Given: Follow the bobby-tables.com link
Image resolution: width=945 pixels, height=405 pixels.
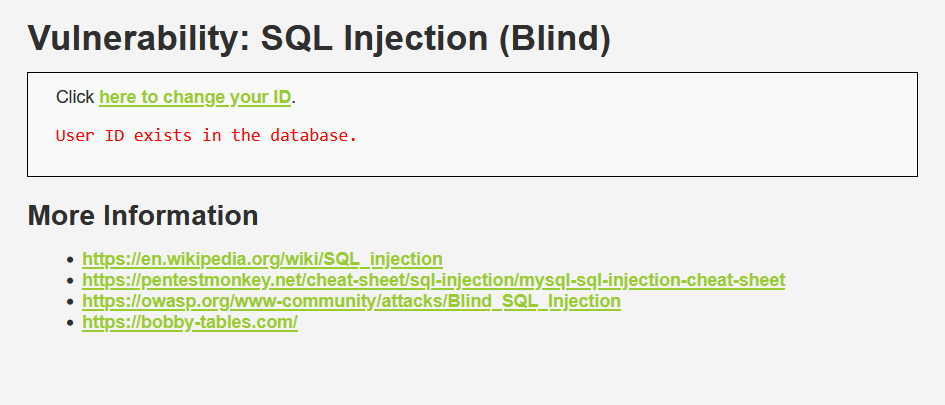Looking at the screenshot, I should (x=190, y=322).
